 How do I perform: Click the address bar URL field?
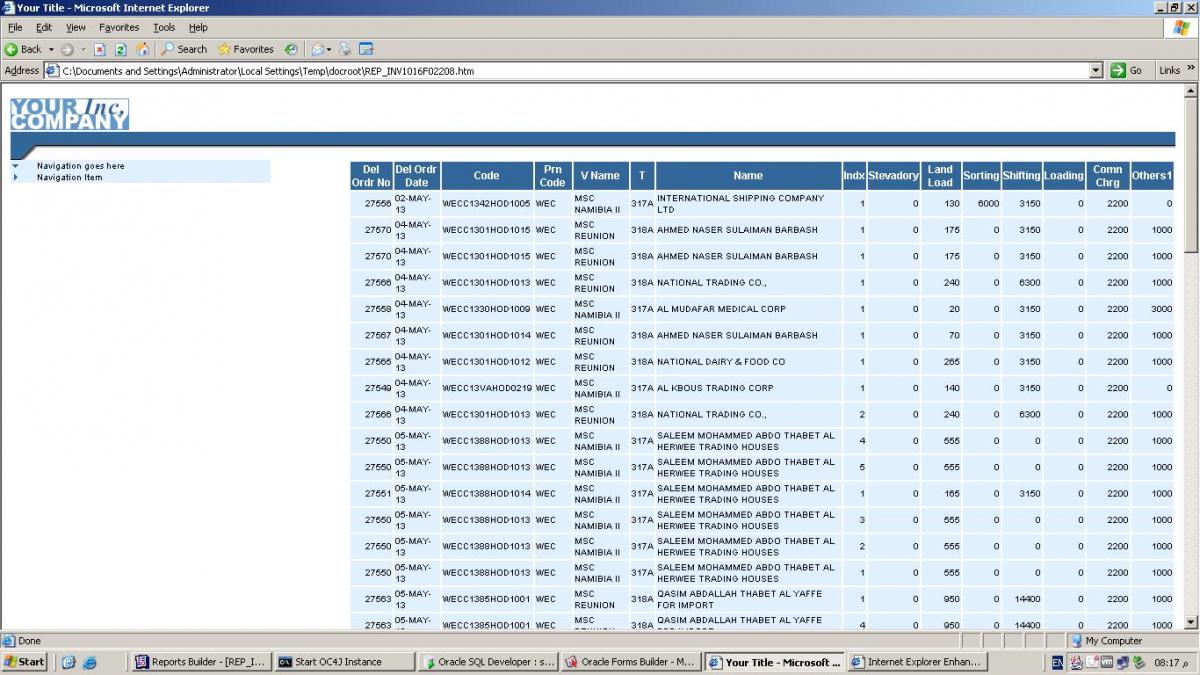(x=570, y=71)
